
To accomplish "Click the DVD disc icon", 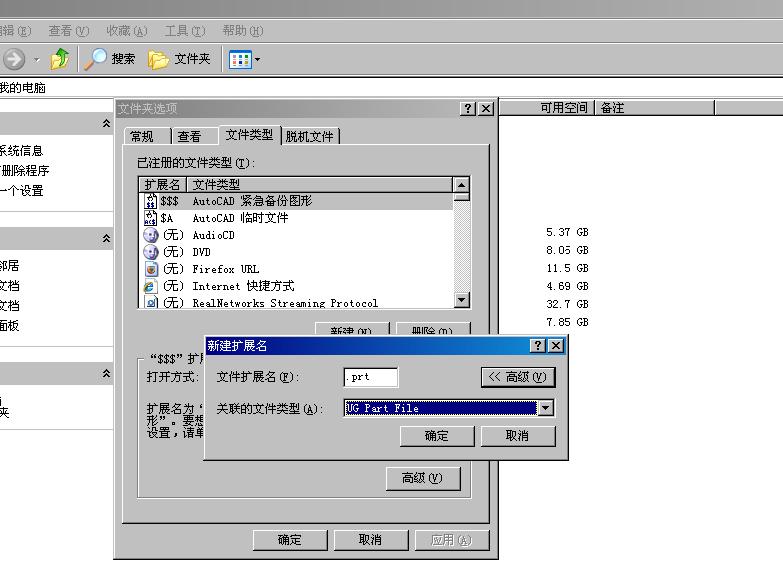I will 151,252.
